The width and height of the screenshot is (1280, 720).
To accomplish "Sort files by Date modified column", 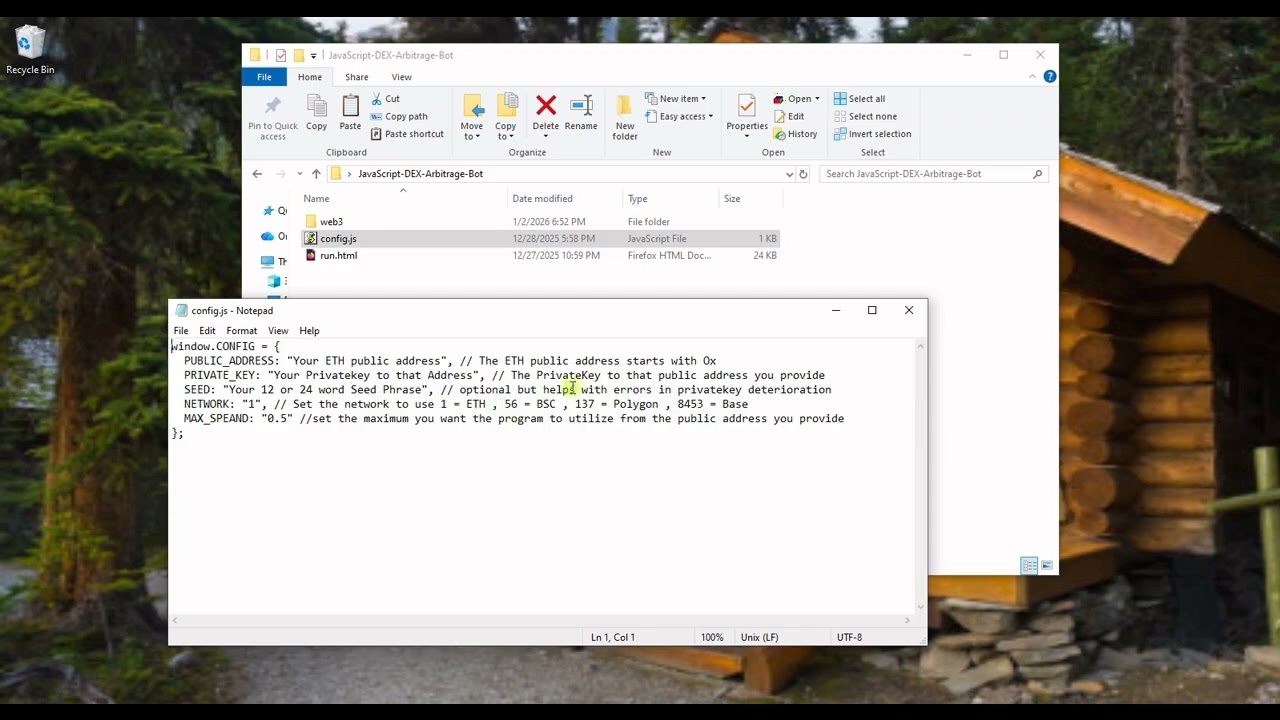I will pyautogui.click(x=566, y=199).
